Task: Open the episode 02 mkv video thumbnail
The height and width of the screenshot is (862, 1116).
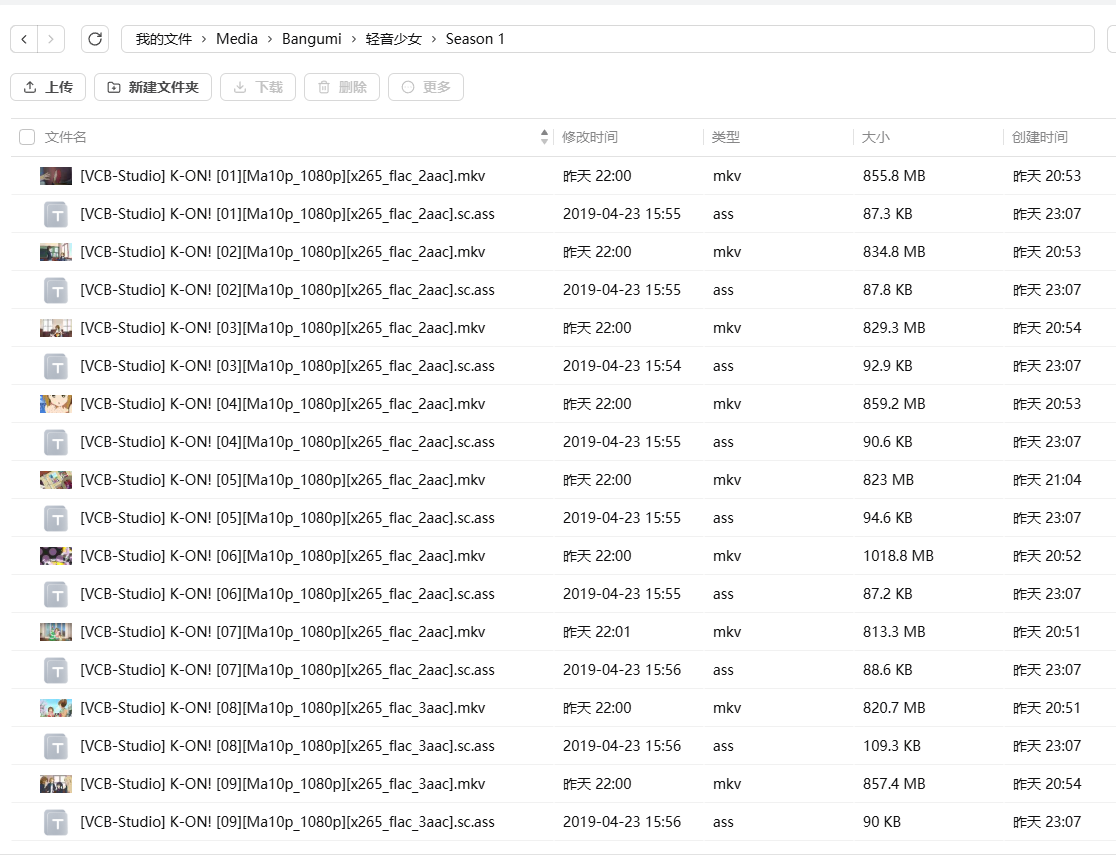Action: [x=56, y=252]
